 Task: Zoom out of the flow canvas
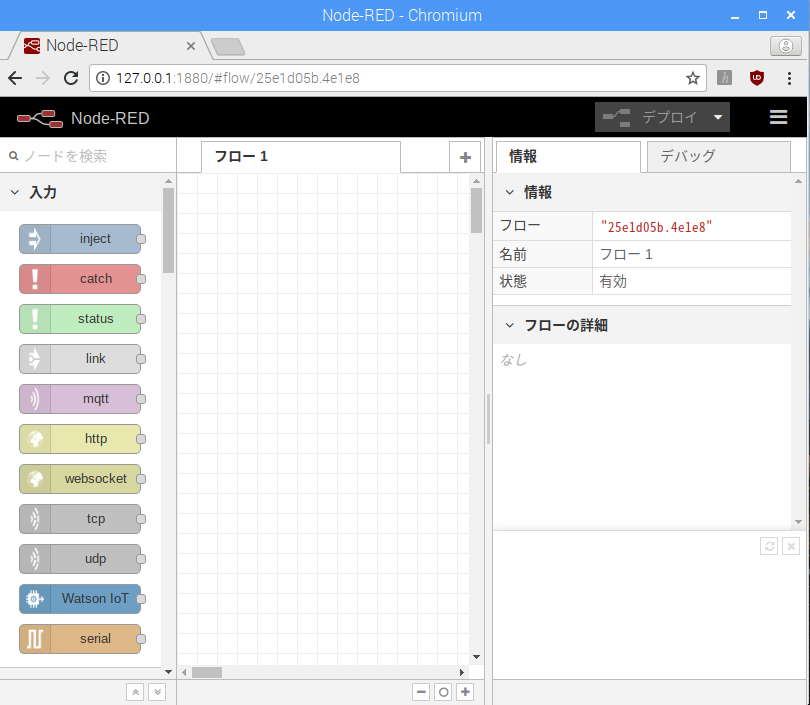coord(421,692)
